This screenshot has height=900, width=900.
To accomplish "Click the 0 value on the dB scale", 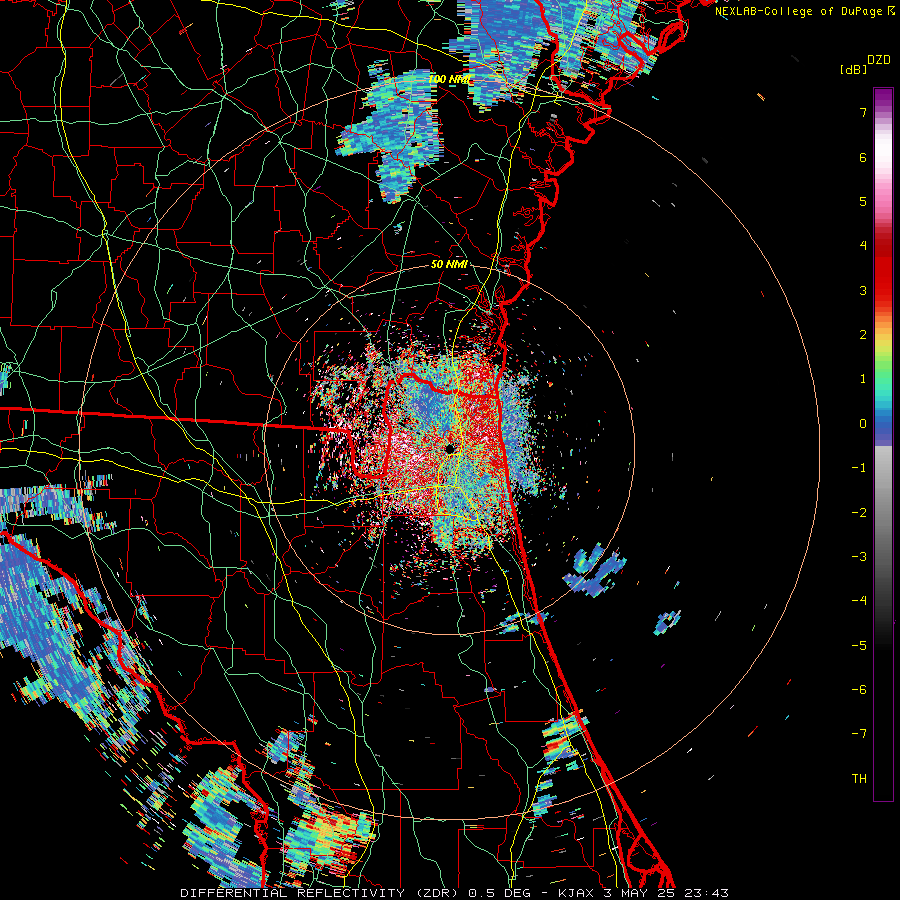I will pos(863,424).
